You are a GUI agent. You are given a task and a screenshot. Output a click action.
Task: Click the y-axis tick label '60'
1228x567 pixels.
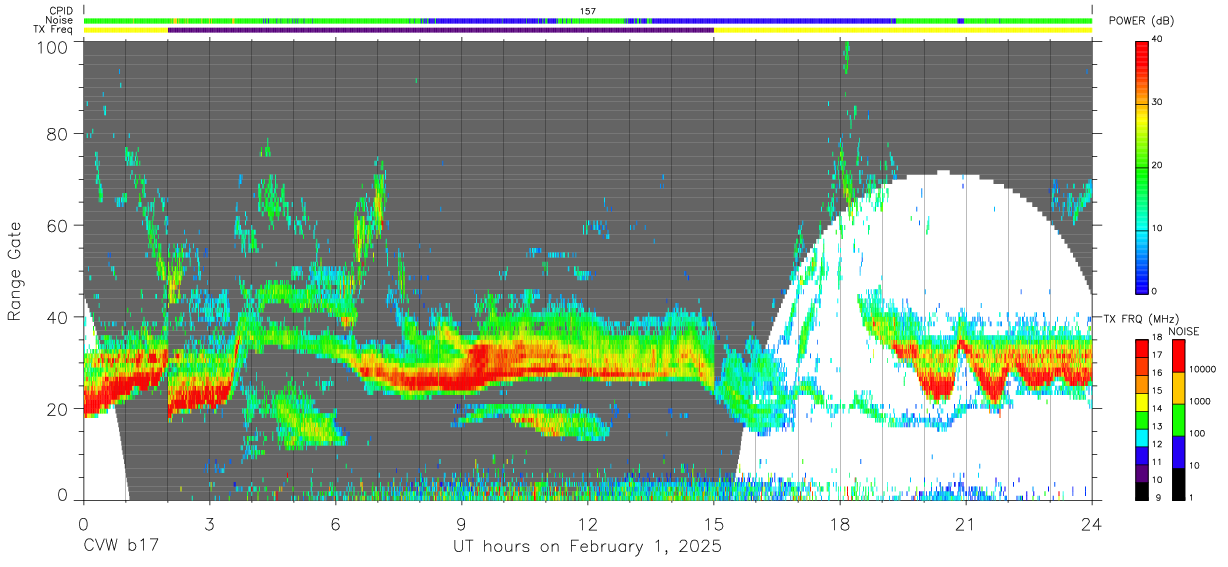(58, 225)
